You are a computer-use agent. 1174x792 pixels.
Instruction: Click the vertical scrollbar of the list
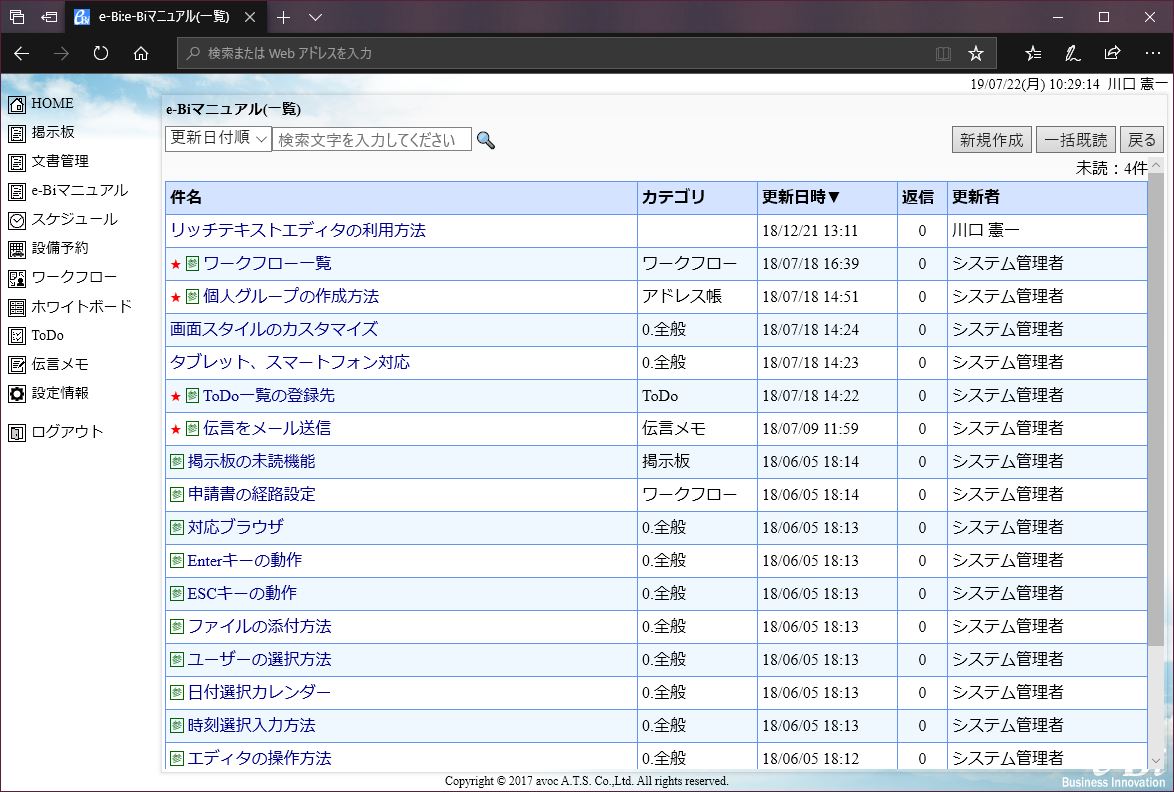tap(1156, 400)
